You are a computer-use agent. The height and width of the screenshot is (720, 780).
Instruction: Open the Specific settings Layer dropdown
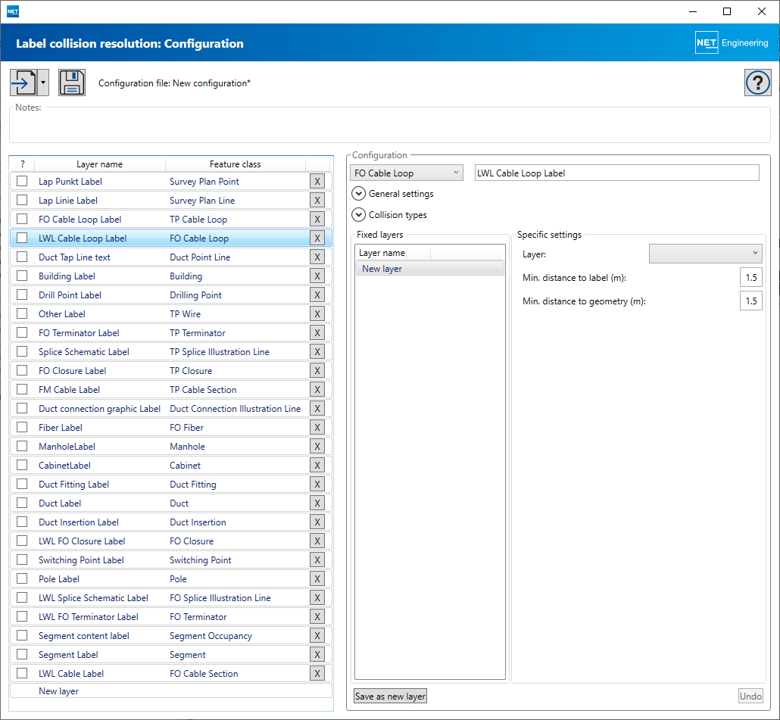pyautogui.click(x=705, y=253)
